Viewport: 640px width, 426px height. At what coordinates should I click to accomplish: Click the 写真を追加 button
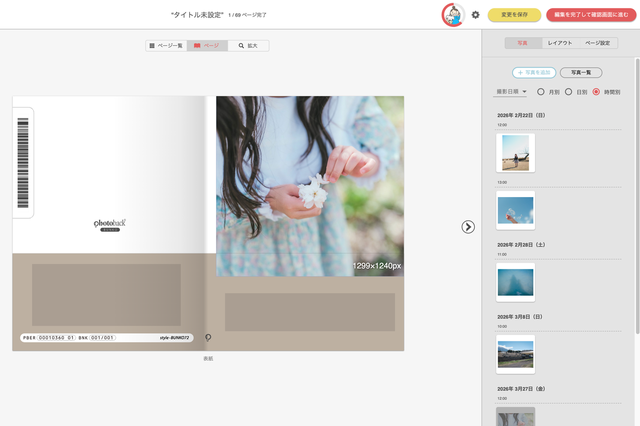533,73
